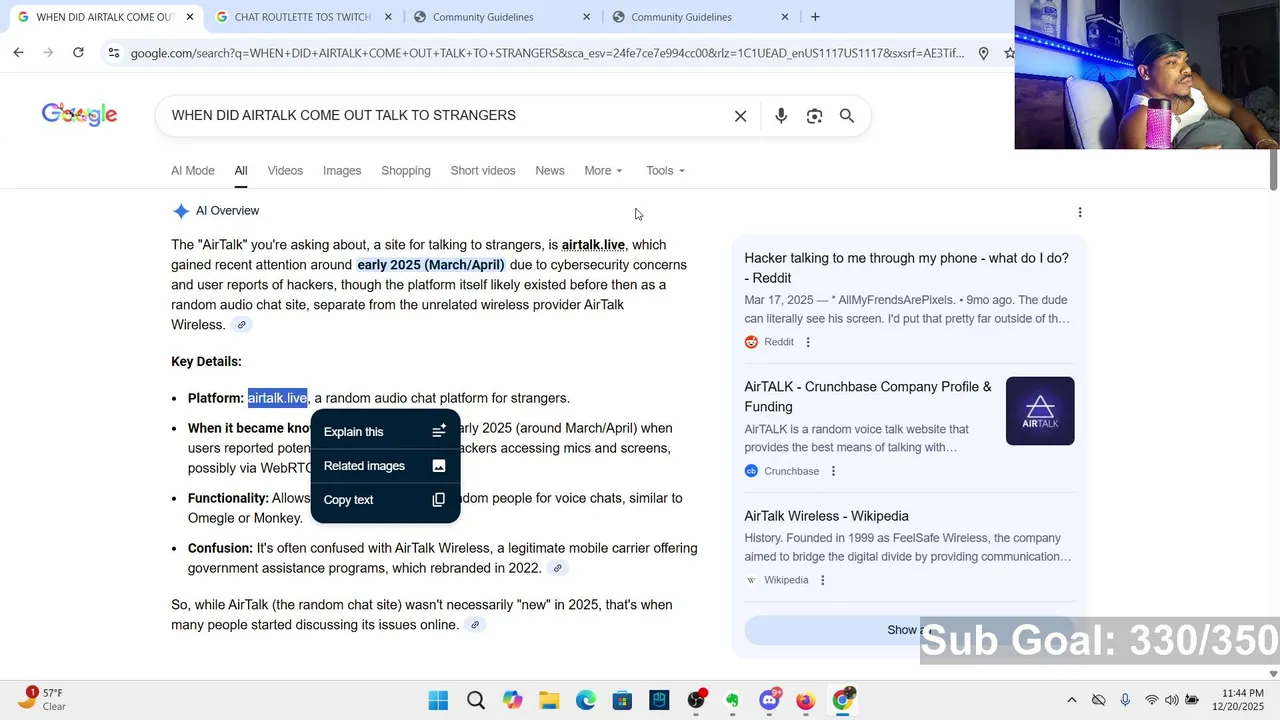Clear the search query with X
This screenshot has height=720, width=1280.
point(740,116)
